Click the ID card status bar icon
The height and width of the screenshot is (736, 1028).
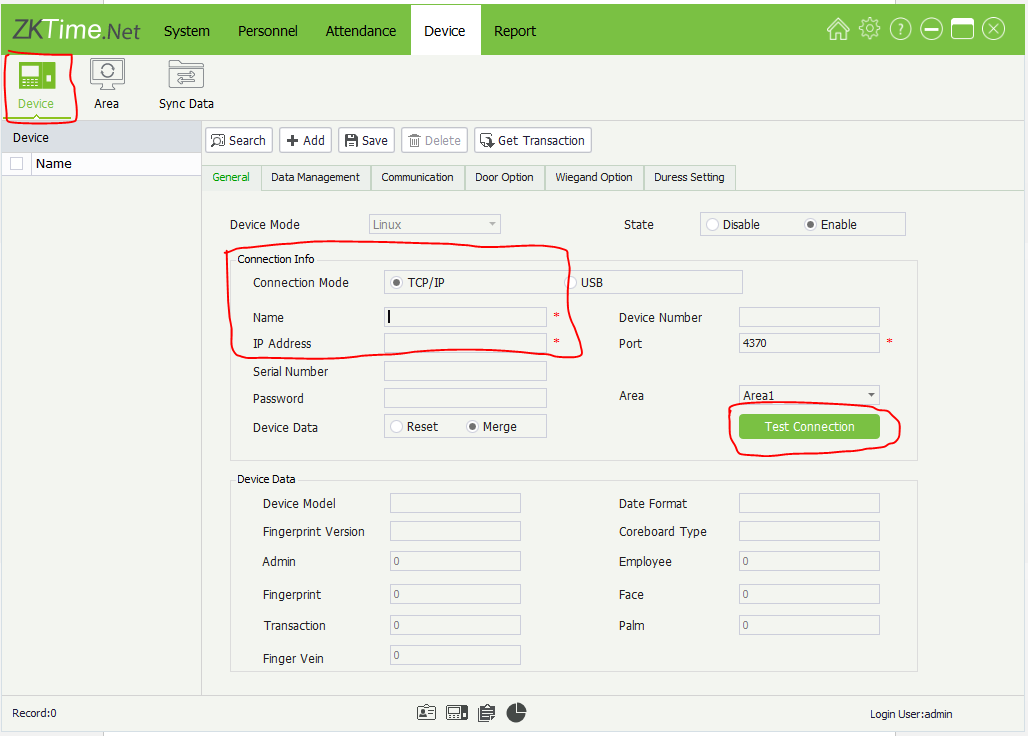(x=427, y=713)
